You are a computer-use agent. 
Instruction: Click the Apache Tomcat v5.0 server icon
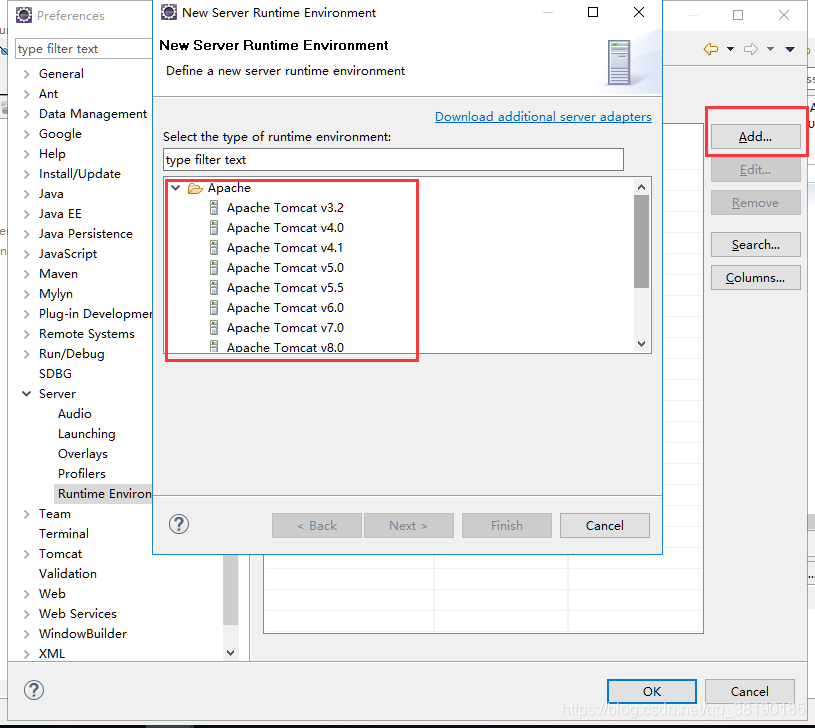214,268
